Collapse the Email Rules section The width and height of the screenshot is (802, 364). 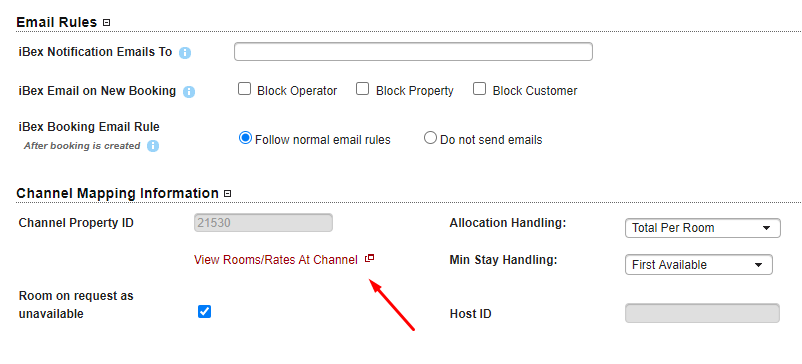point(106,22)
